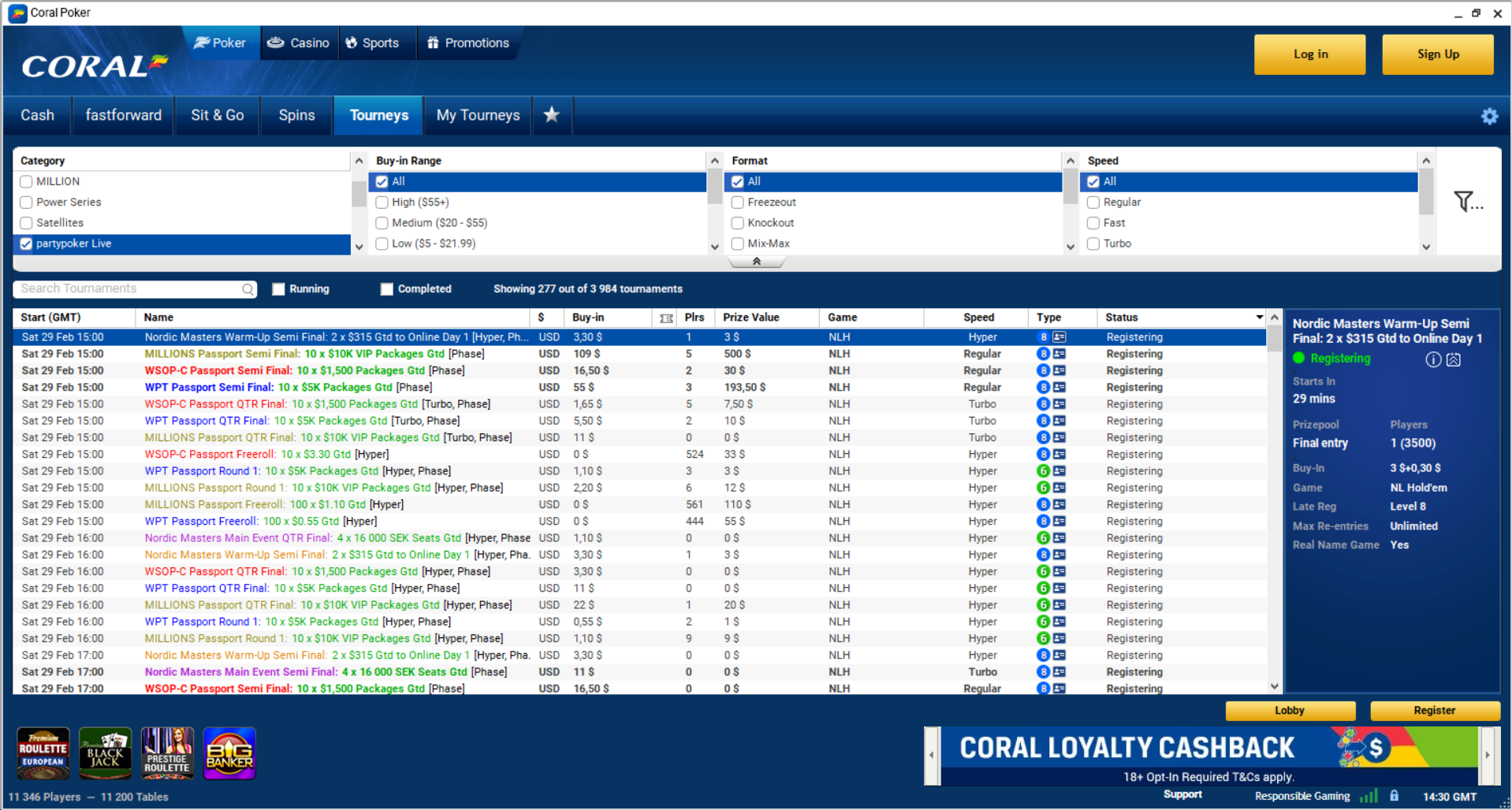Check the Knockout format filter
The height and width of the screenshot is (810, 1512).
tap(738, 223)
